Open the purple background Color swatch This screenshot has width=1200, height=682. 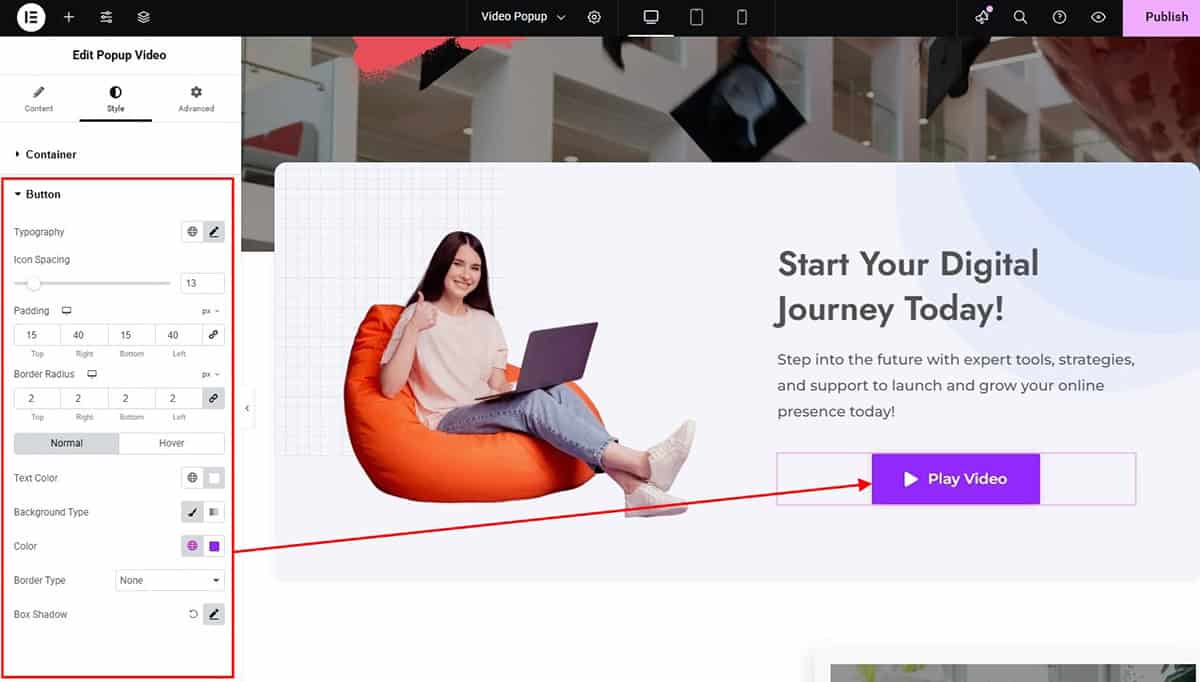214,546
